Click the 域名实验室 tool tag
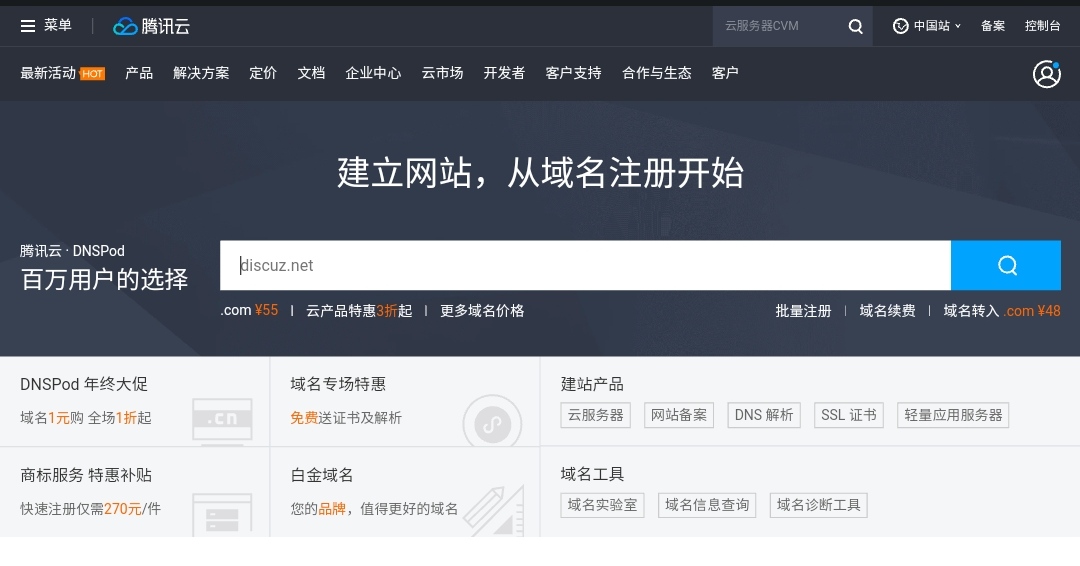 coord(602,505)
